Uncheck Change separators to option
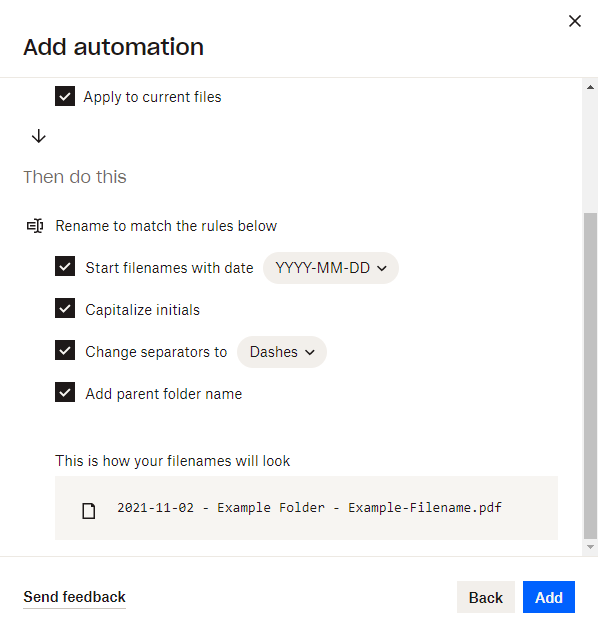Viewport: 598px width, 631px height. point(65,350)
